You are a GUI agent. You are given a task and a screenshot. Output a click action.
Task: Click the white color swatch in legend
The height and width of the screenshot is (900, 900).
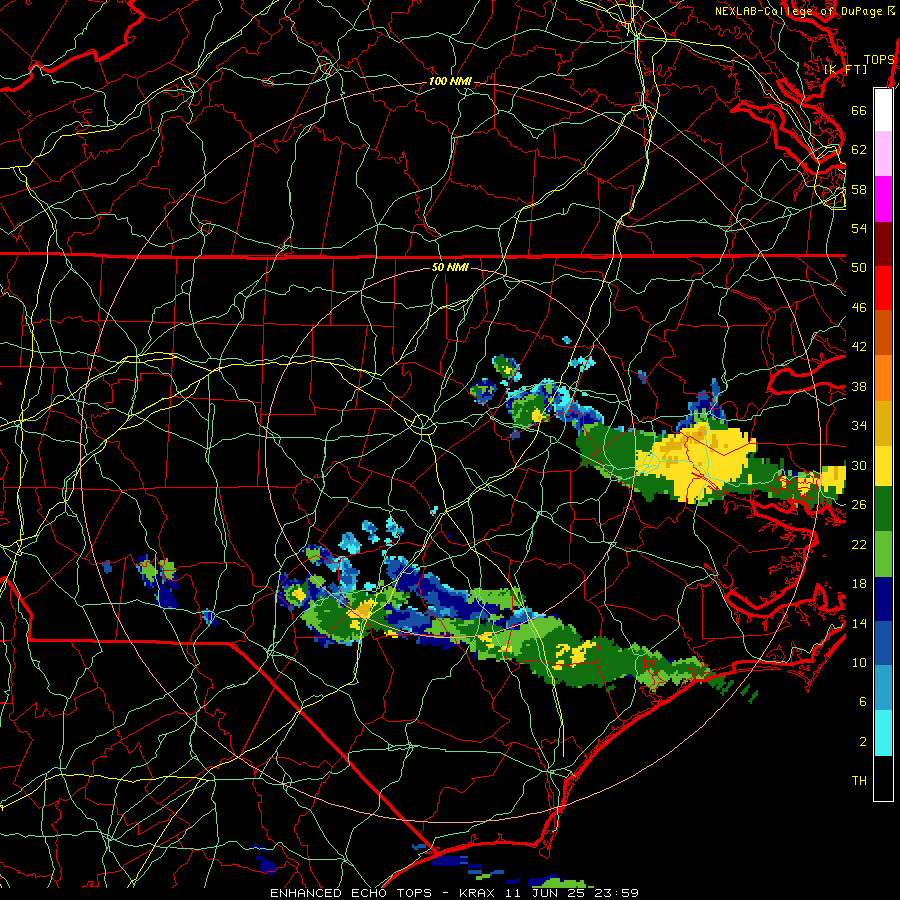(883, 110)
